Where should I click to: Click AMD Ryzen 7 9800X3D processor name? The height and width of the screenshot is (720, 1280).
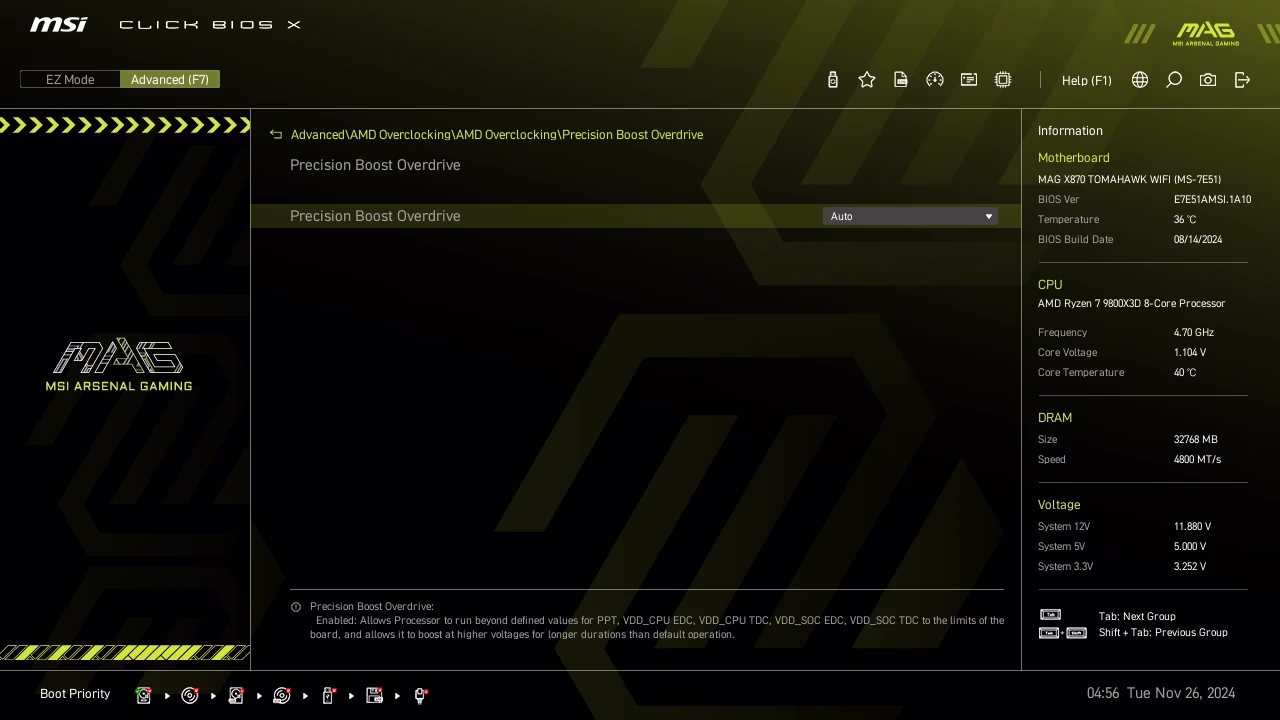[x=1131, y=304]
